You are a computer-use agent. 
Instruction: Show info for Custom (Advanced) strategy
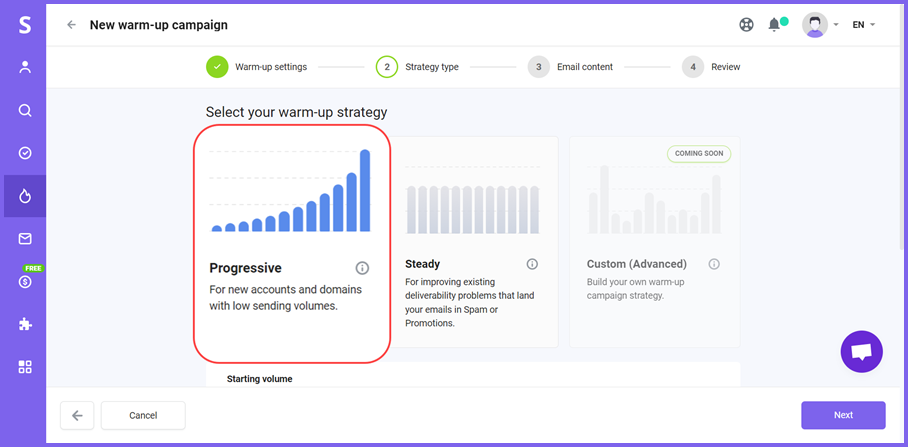click(714, 264)
